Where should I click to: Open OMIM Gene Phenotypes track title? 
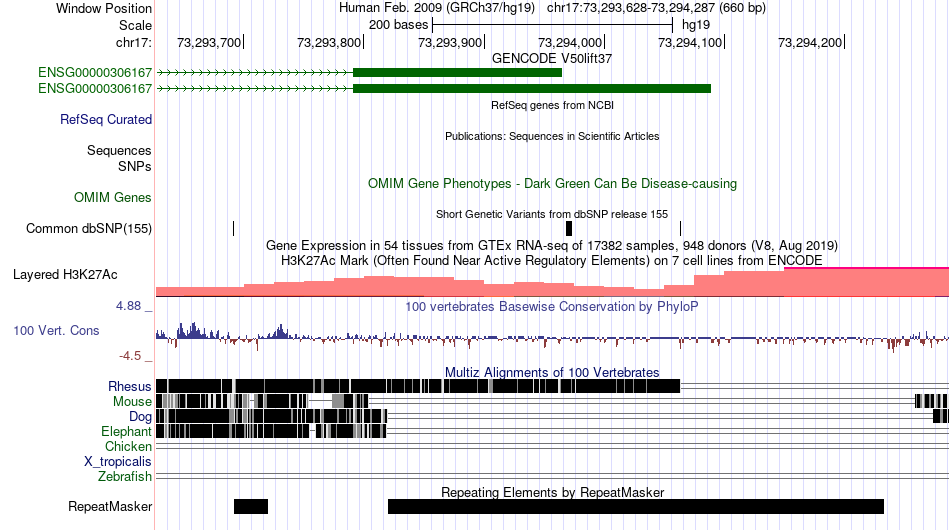point(553,184)
